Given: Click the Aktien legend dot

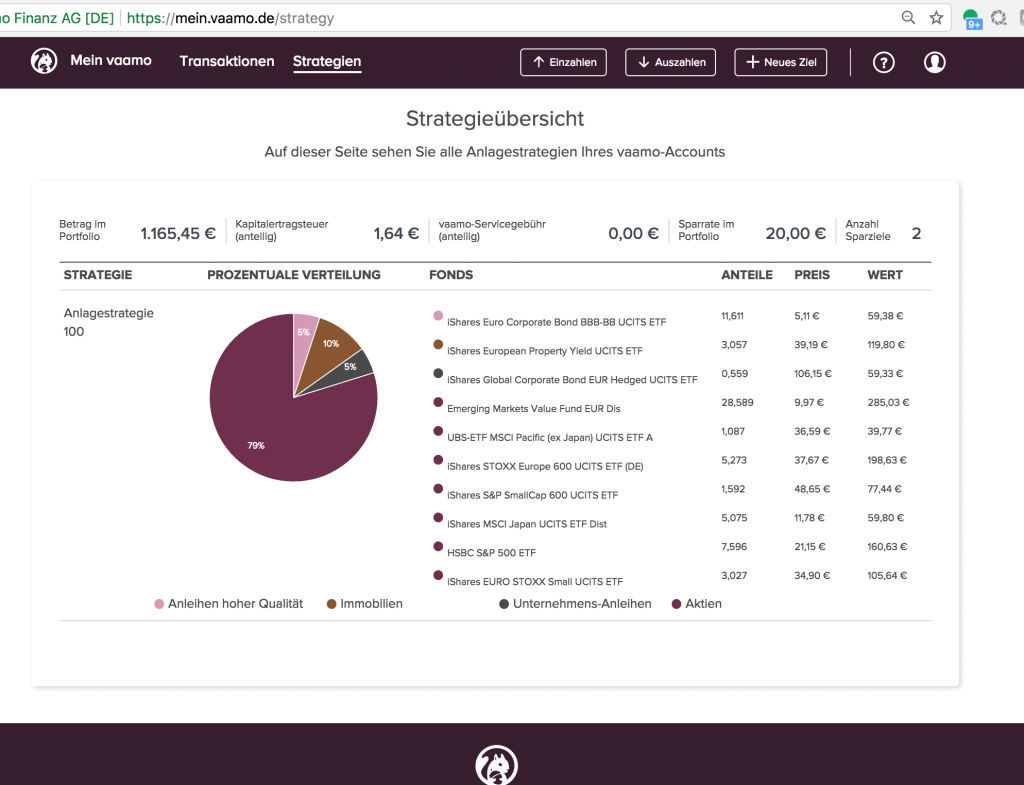Looking at the screenshot, I should point(677,604).
